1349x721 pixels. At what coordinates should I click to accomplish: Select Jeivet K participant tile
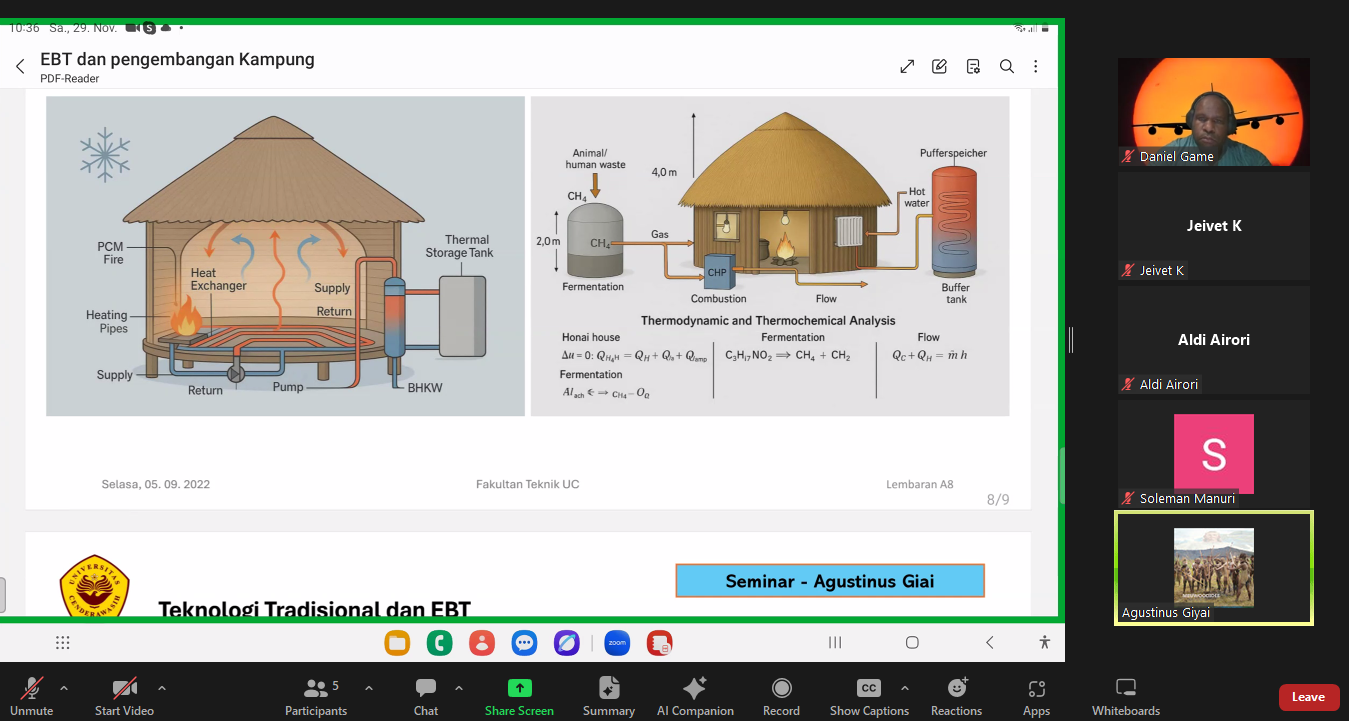coord(1214,226)
